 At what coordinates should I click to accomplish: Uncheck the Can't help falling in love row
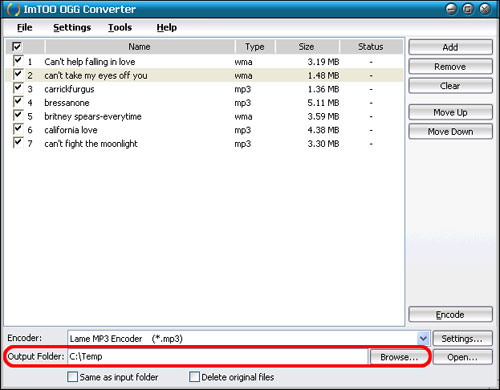coord(18,61)
